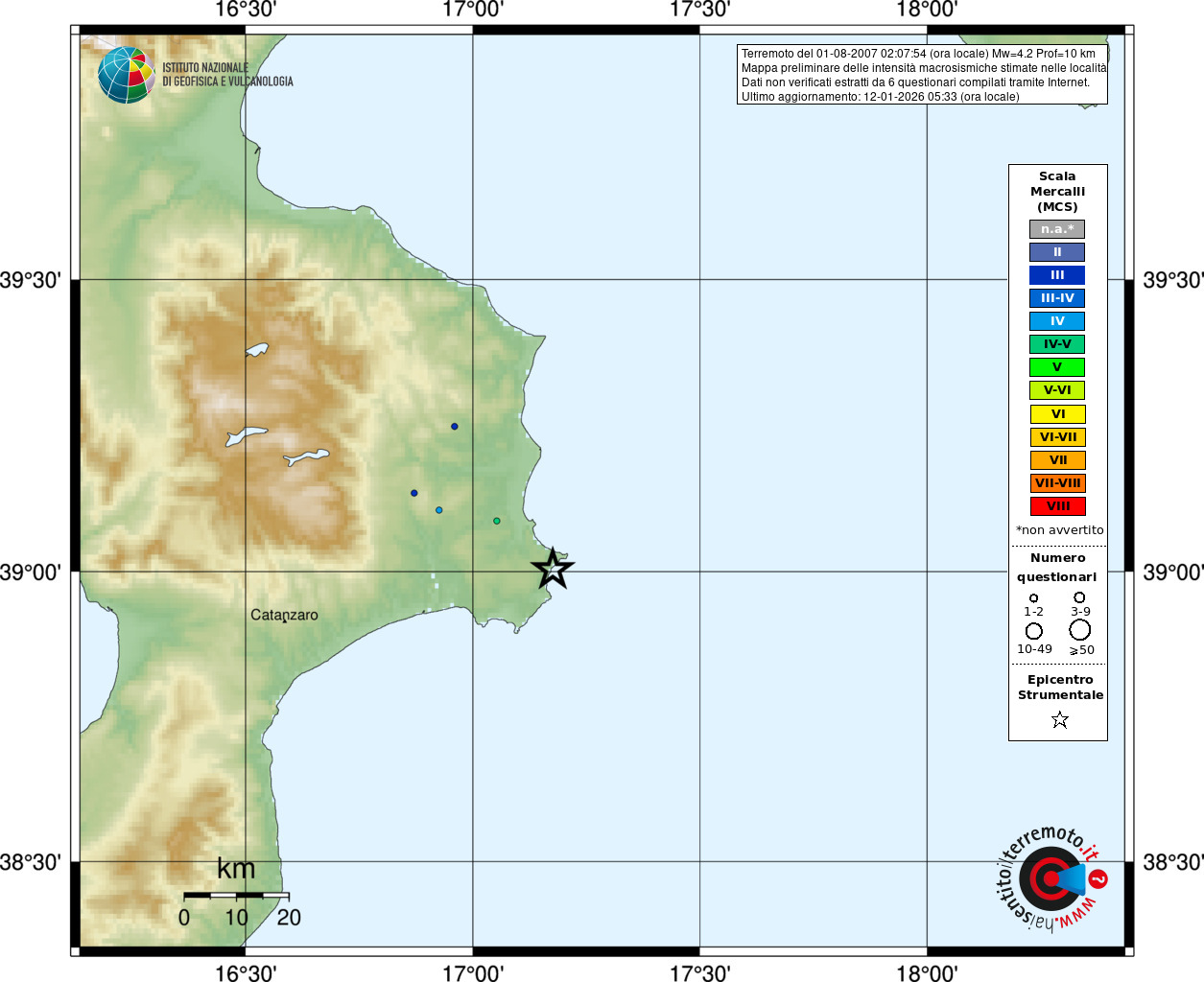Click the green intensity dot near the coast

[x=497, y=521]
